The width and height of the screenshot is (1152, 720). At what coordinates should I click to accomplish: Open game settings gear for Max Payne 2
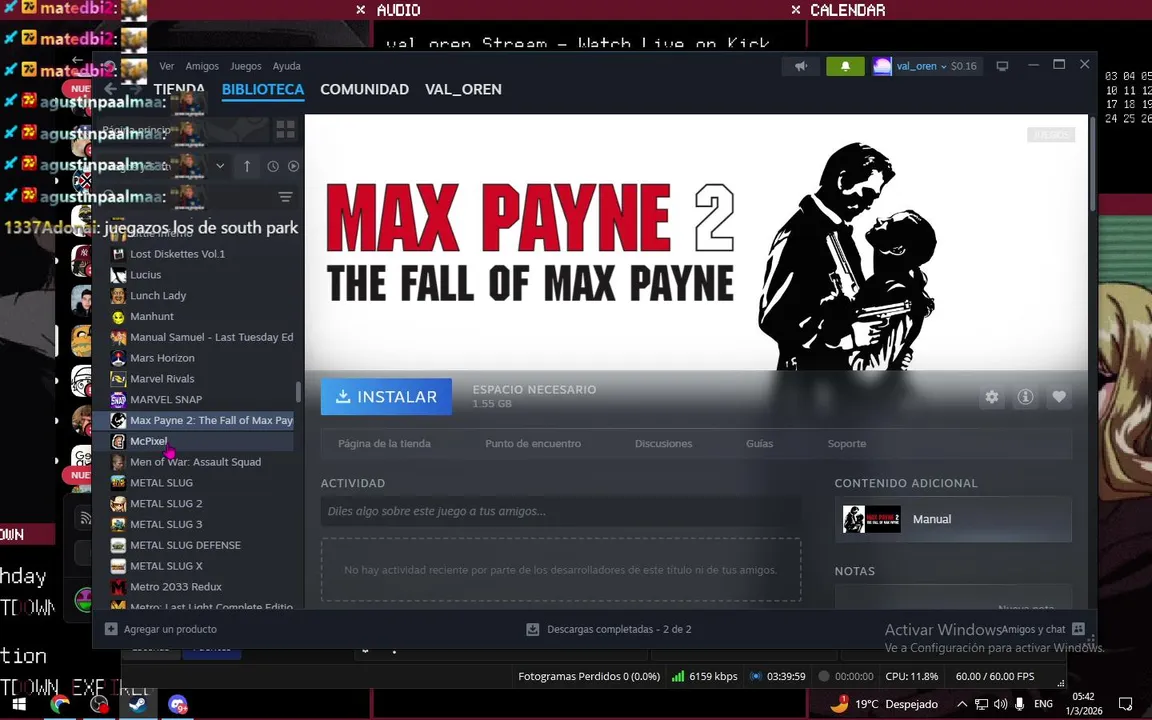(992, 397)
